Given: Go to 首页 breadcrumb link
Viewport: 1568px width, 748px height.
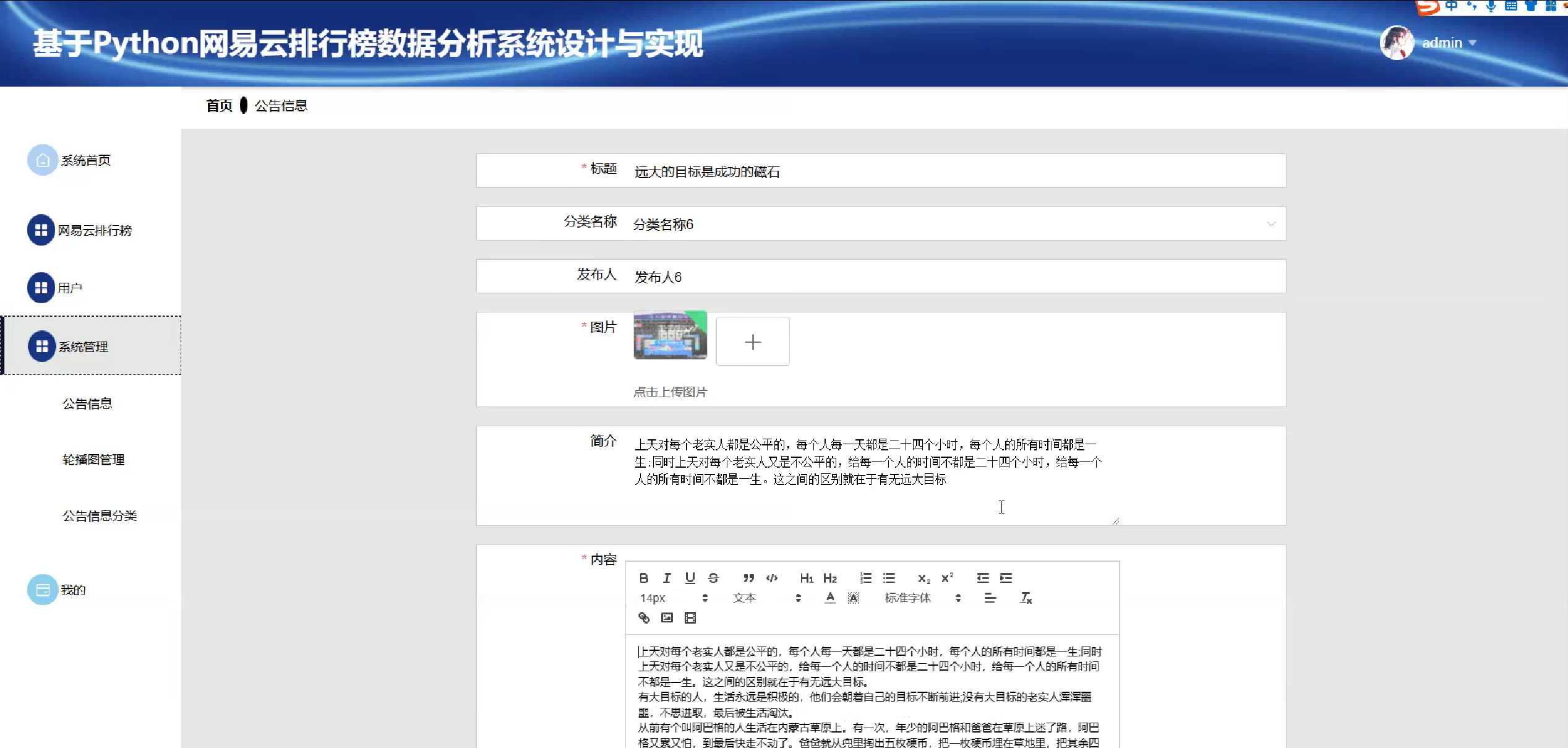Looking at the screenshot, I should pos(219,106).
